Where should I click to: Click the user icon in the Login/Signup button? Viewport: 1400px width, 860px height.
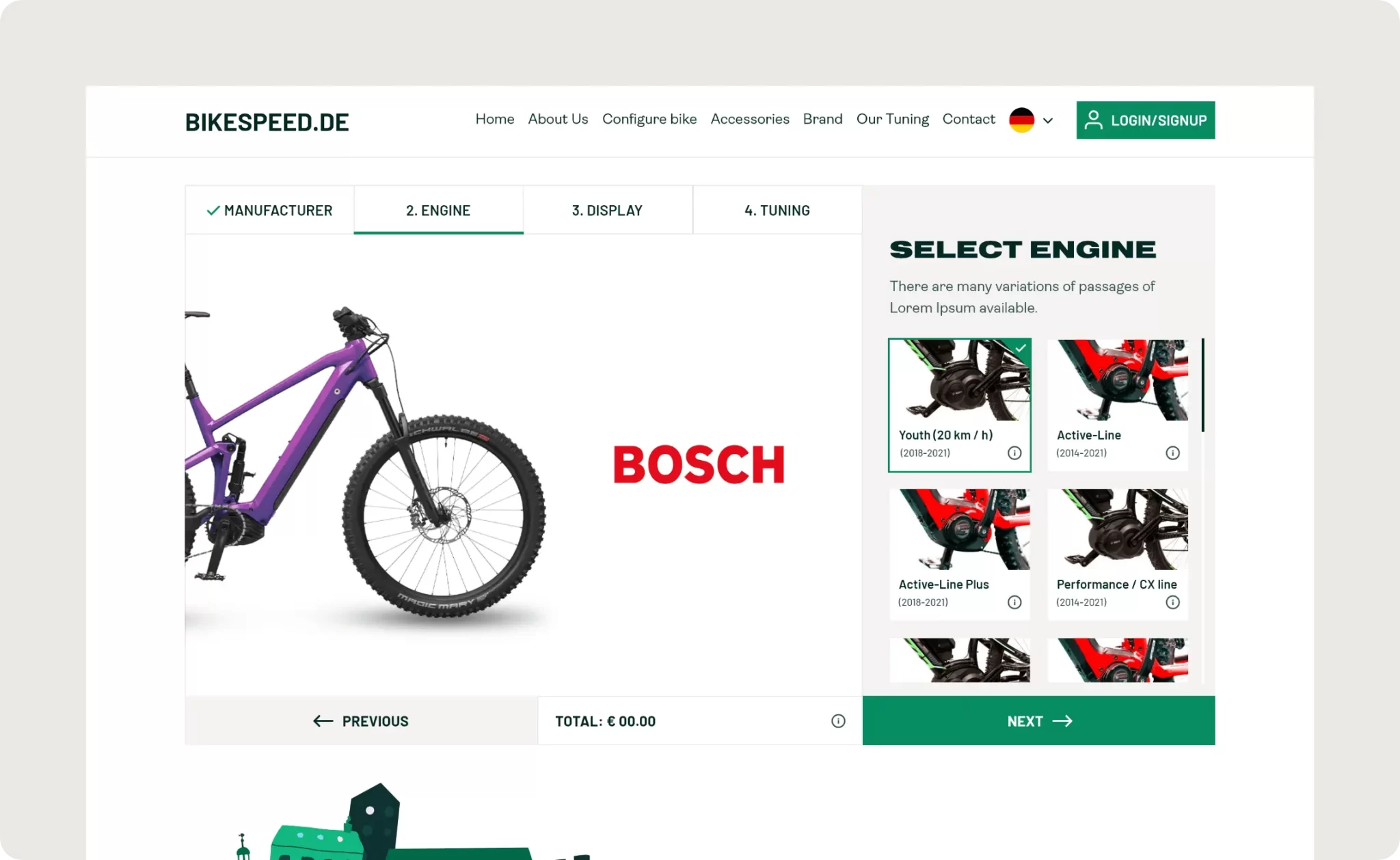1094,120
